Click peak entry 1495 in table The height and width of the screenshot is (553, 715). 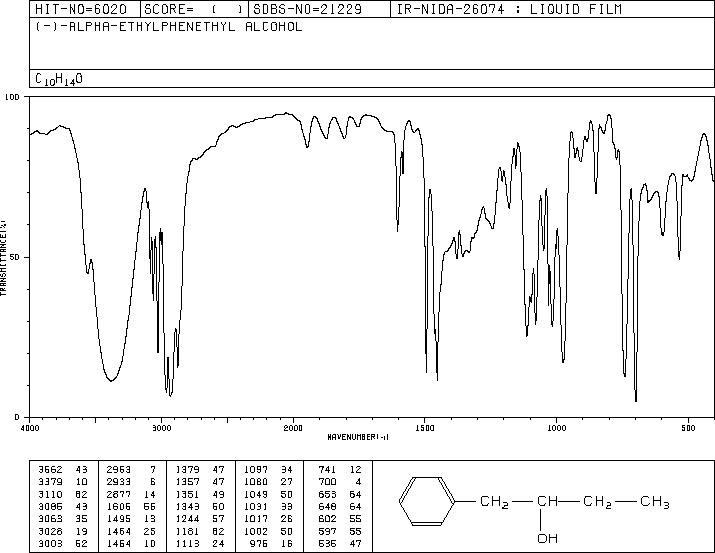[119, 519]
